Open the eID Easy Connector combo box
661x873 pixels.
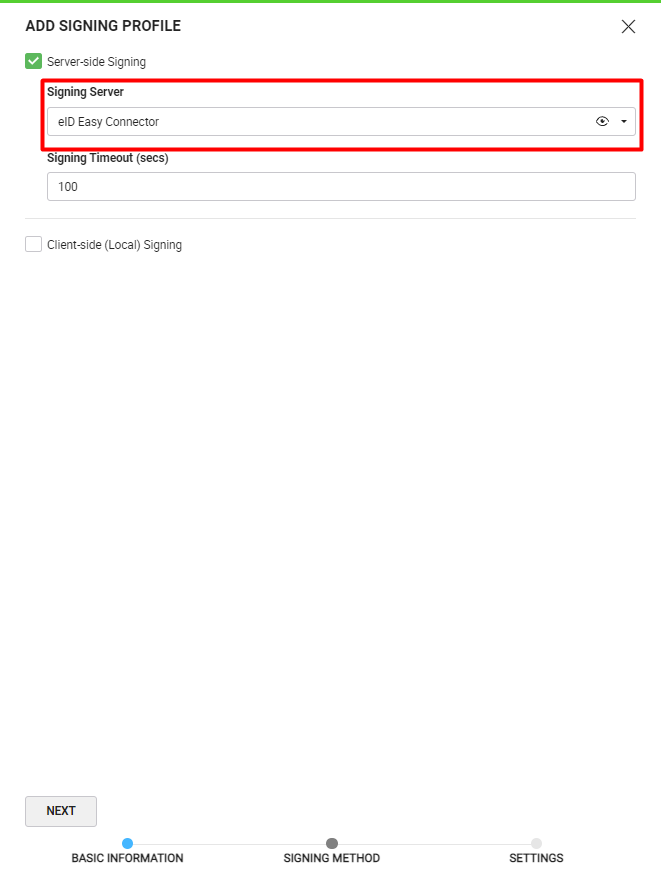[x=300, y=122]
